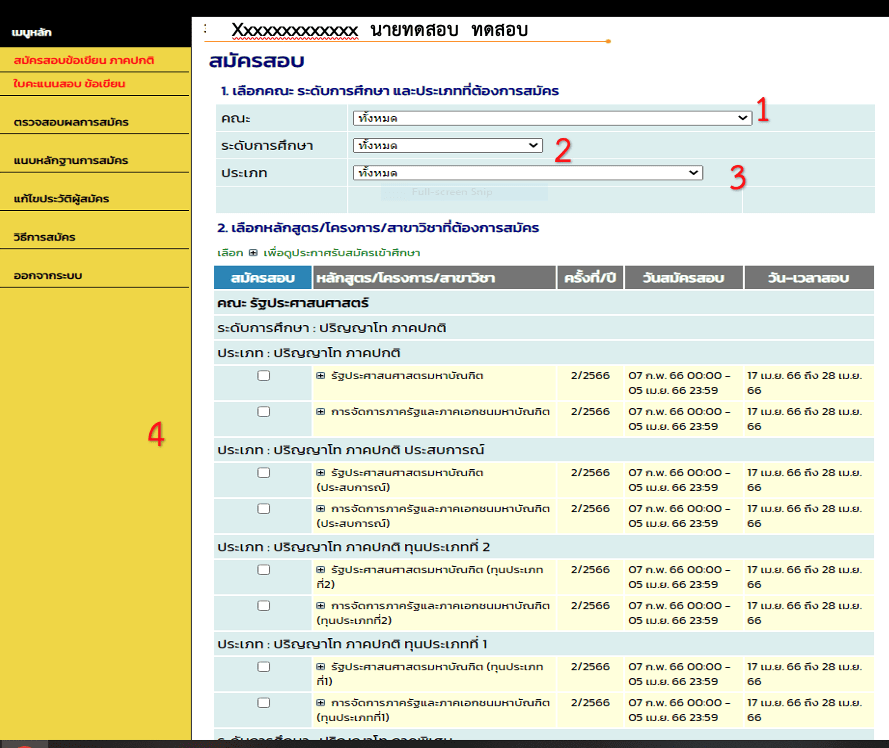Check the รัฐประศาสนศาสตรมหาบัณฑิต program checkbox
The width and height of the screenshot is (889, 748).
pyautogui.click(x=263, y=376)
